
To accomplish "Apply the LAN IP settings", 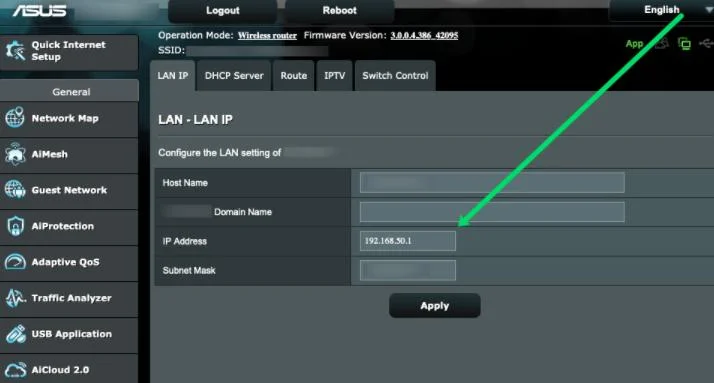I will pos(435,306).
